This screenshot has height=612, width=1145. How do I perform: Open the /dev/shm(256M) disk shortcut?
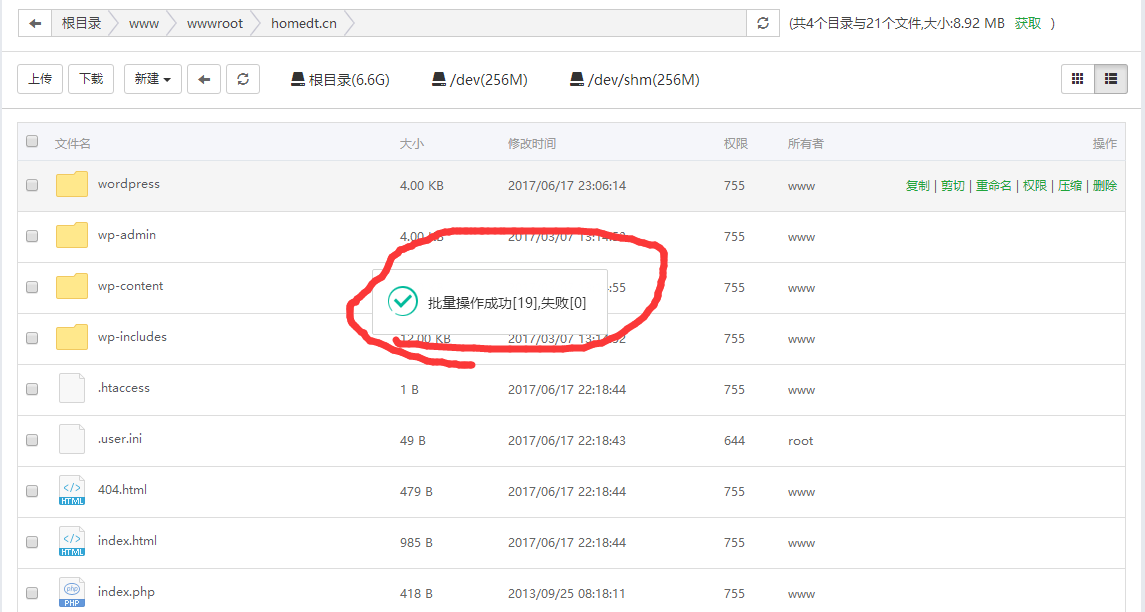(x=634, y=80)
